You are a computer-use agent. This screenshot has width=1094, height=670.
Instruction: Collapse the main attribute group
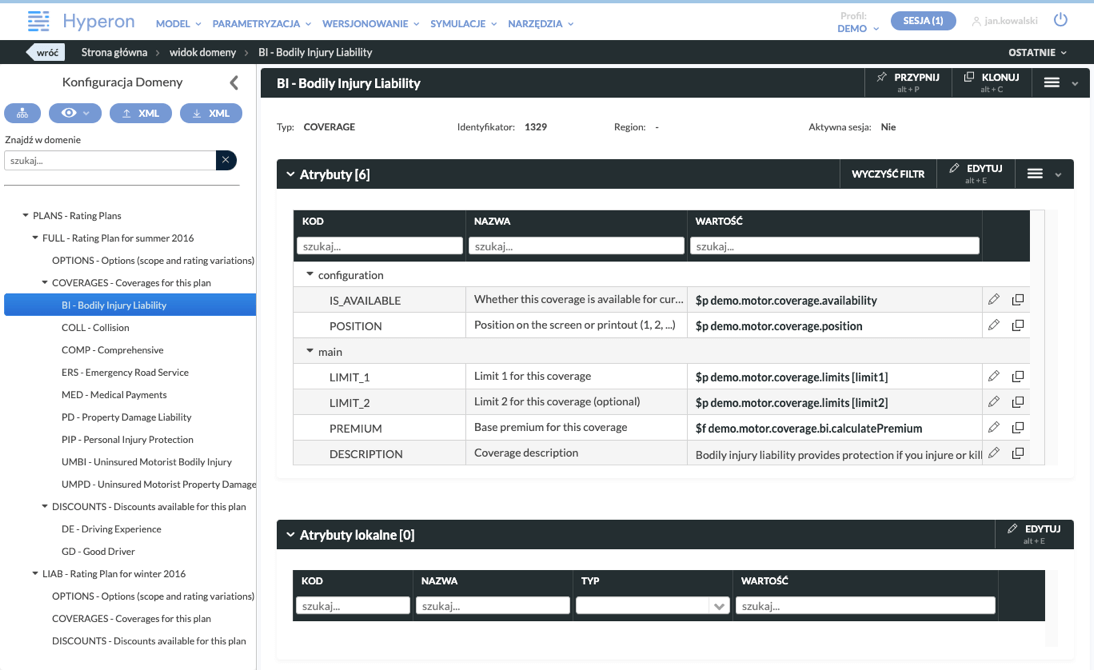[x=310, y=351]
